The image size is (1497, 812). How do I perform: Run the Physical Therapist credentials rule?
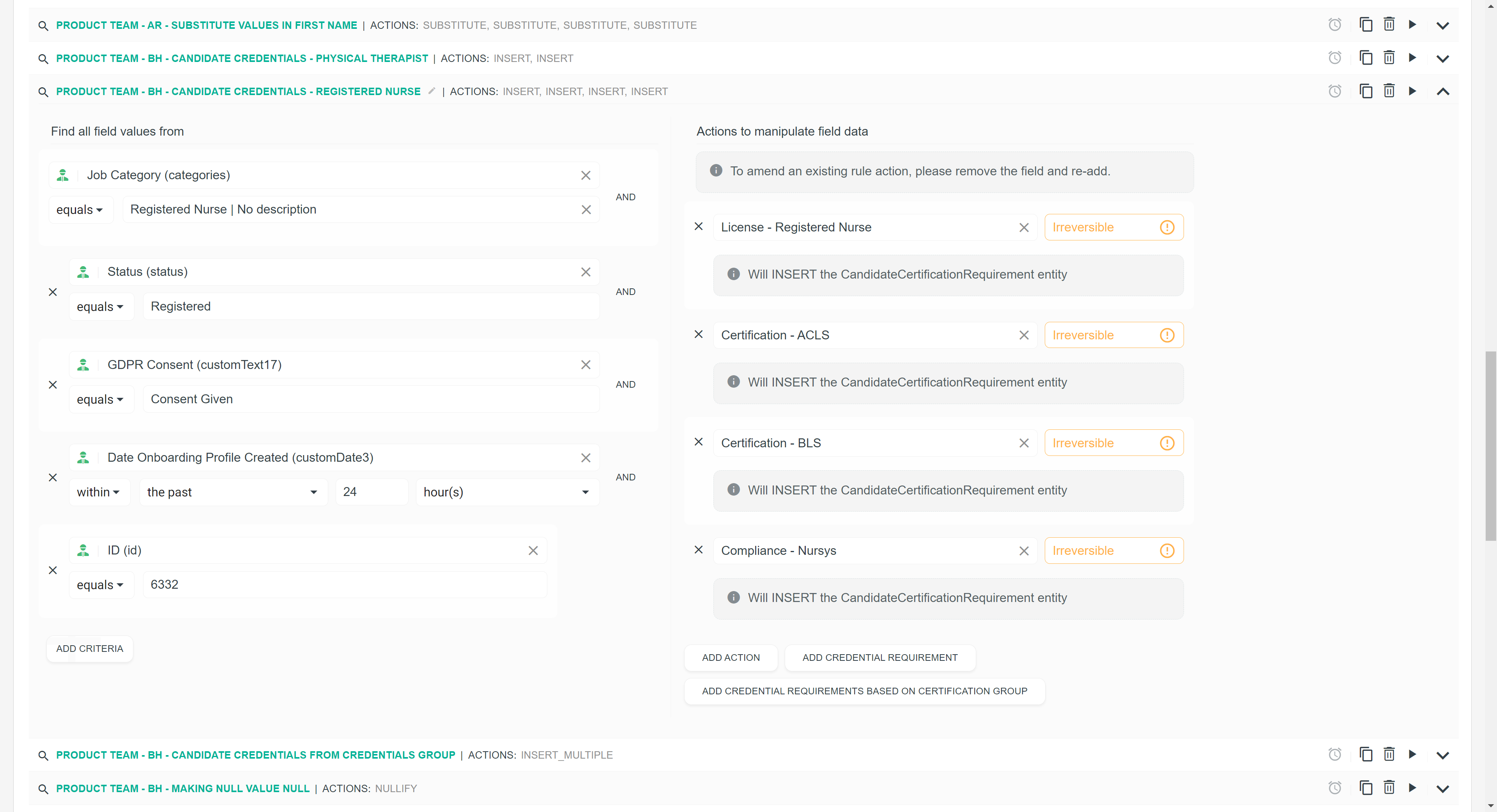coord(1413,58)
